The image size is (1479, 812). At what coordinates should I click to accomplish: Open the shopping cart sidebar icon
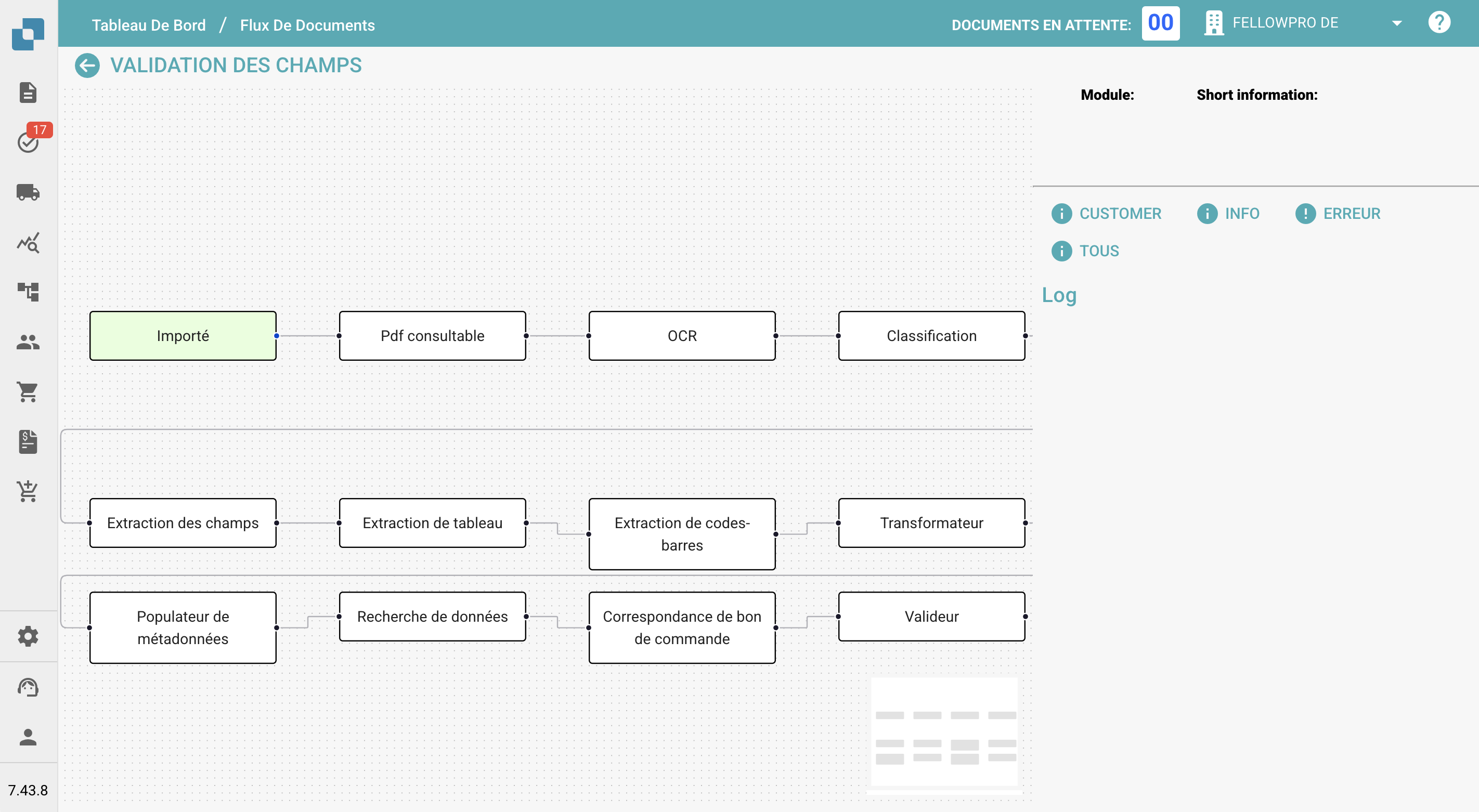coord(28,392)
